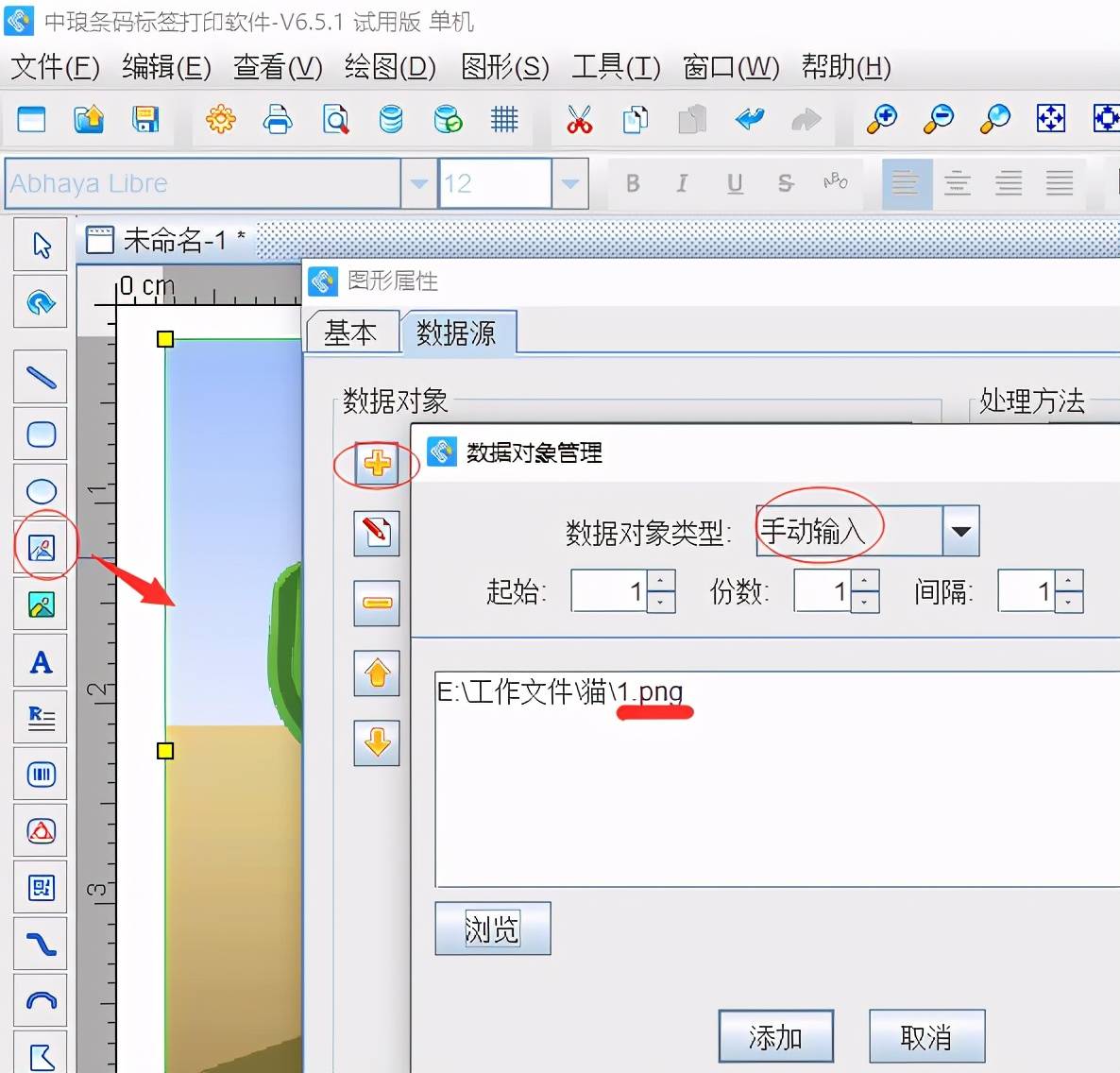Increase the 份数 stepper value
The width and height of the screenshot is (1120, 1073).
[865, 582]
